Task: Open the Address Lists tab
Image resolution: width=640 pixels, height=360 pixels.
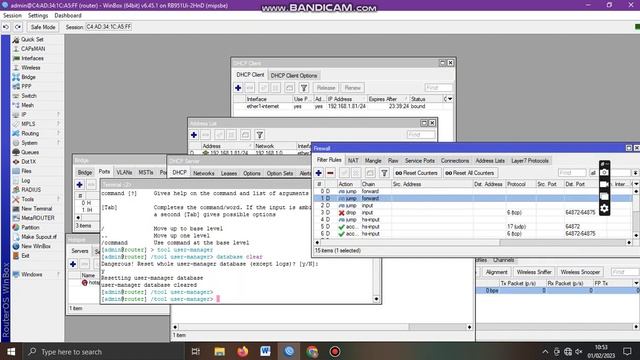Action: pyautogui.click(x=490, y=161)
